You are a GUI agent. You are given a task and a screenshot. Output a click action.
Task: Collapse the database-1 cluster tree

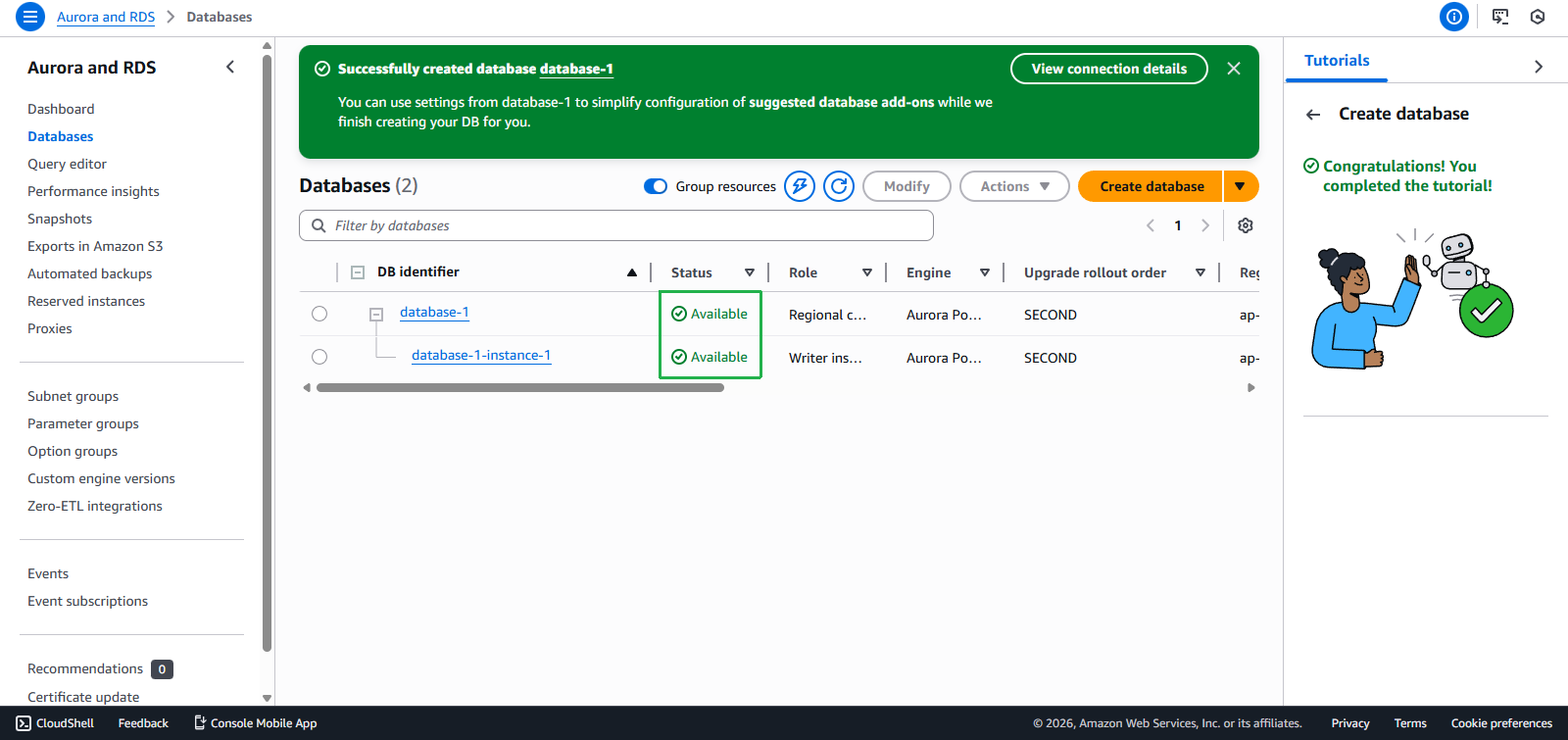tap(376, 315)
